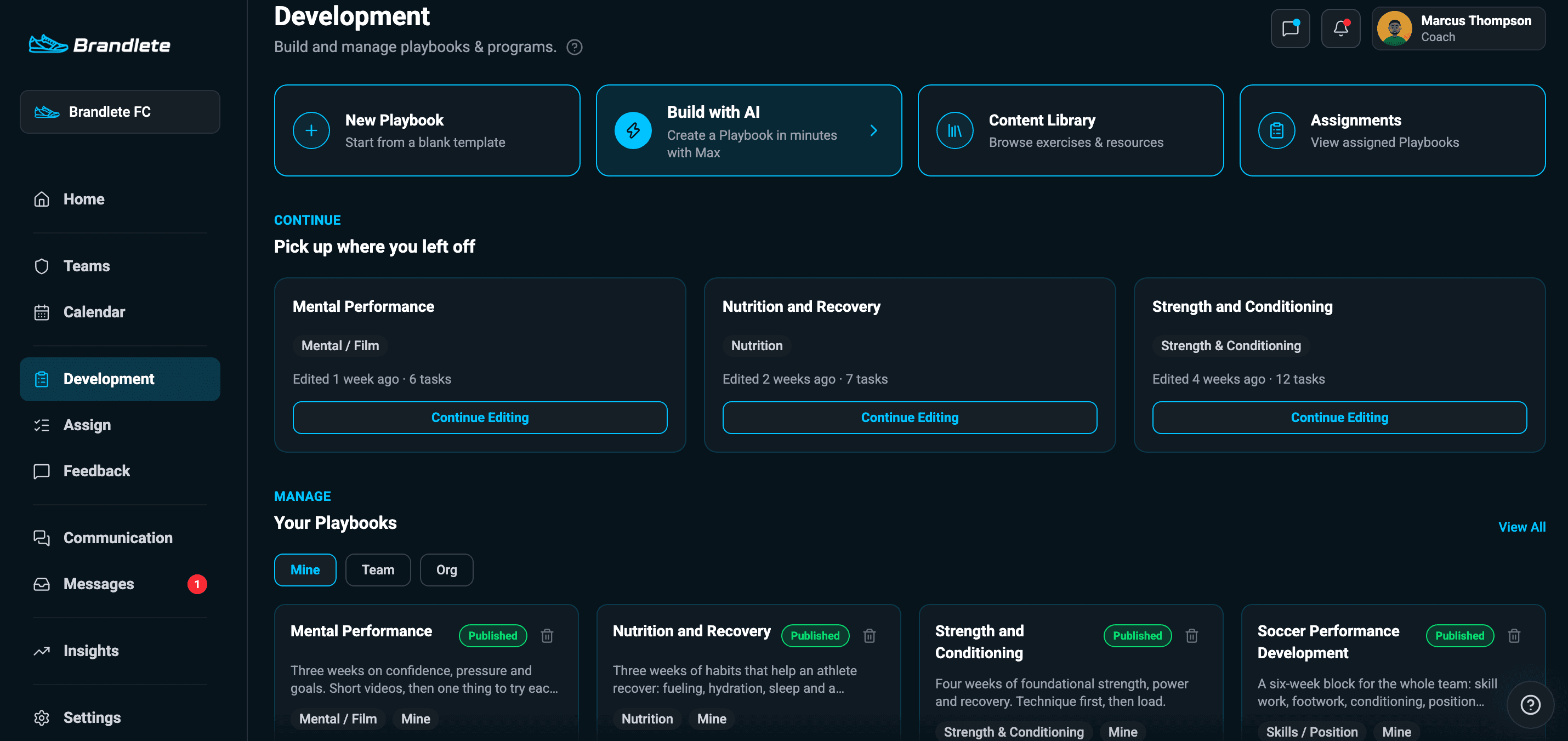Viewport: 1568px width, 741px height.
Task: Delete the Soccer Performance Development playbook
Action: click(x=1514, y=635)
